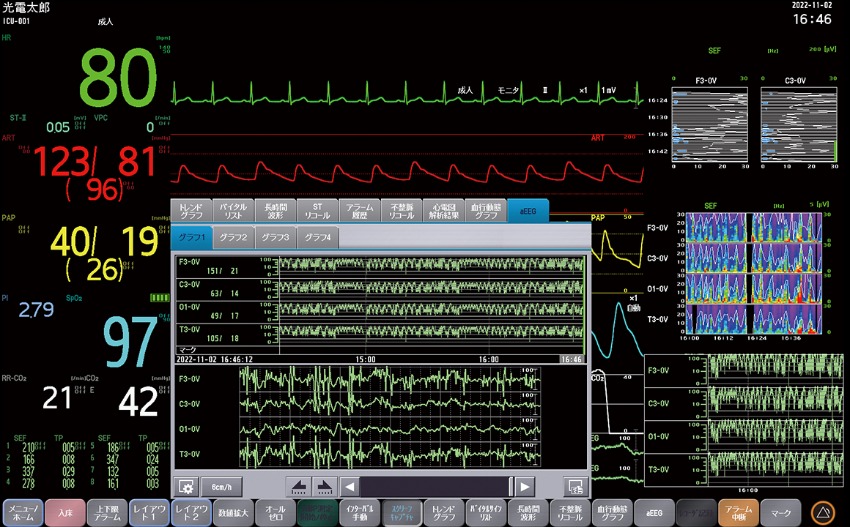
Task: Click the orange アラーム中断 button
Action: 738,512
